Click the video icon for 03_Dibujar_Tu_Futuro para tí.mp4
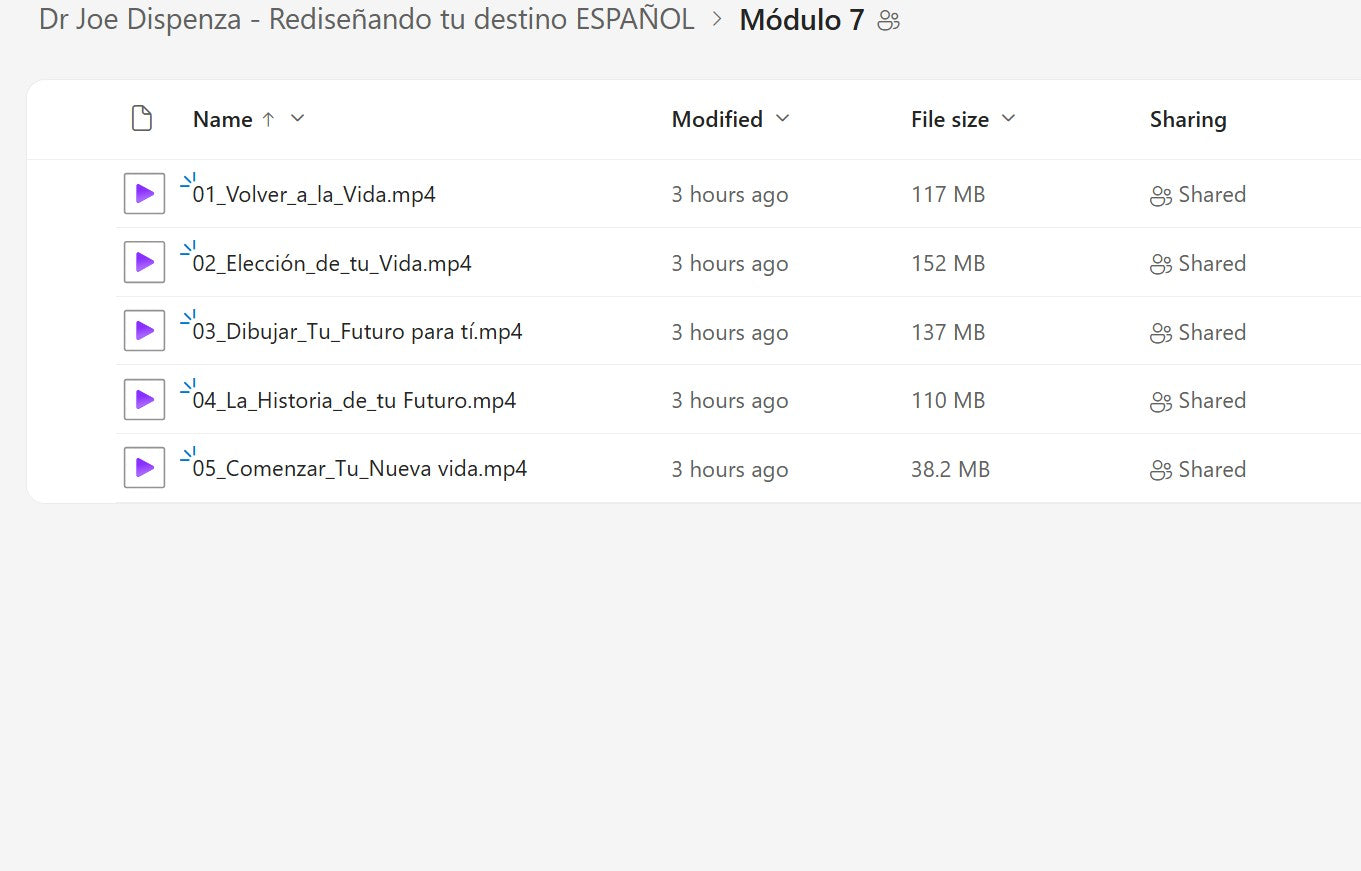This screenshot has width=1361, height=871. [144, 332]
